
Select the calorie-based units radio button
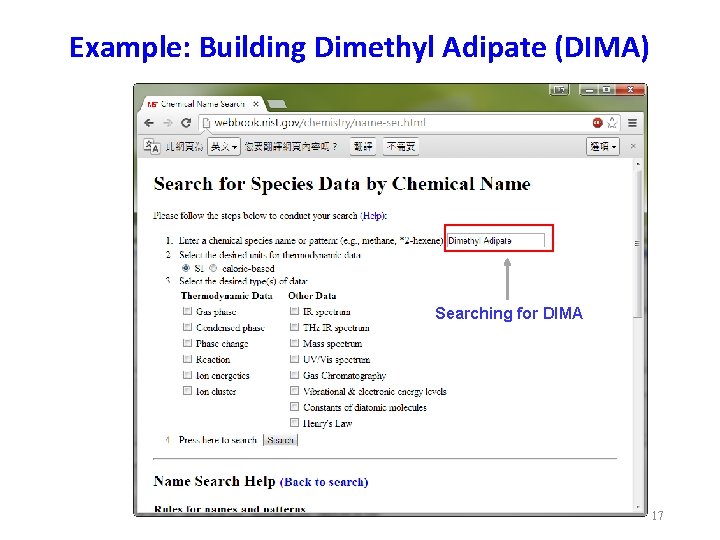coord(213,268)
